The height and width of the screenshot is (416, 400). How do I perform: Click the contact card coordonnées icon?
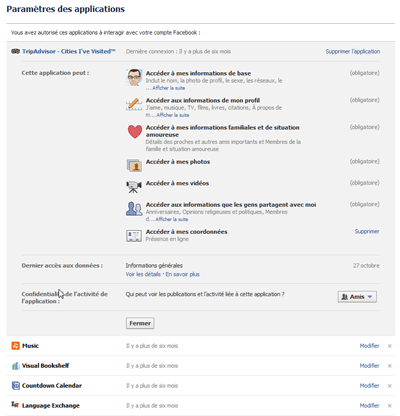[134, 236]
